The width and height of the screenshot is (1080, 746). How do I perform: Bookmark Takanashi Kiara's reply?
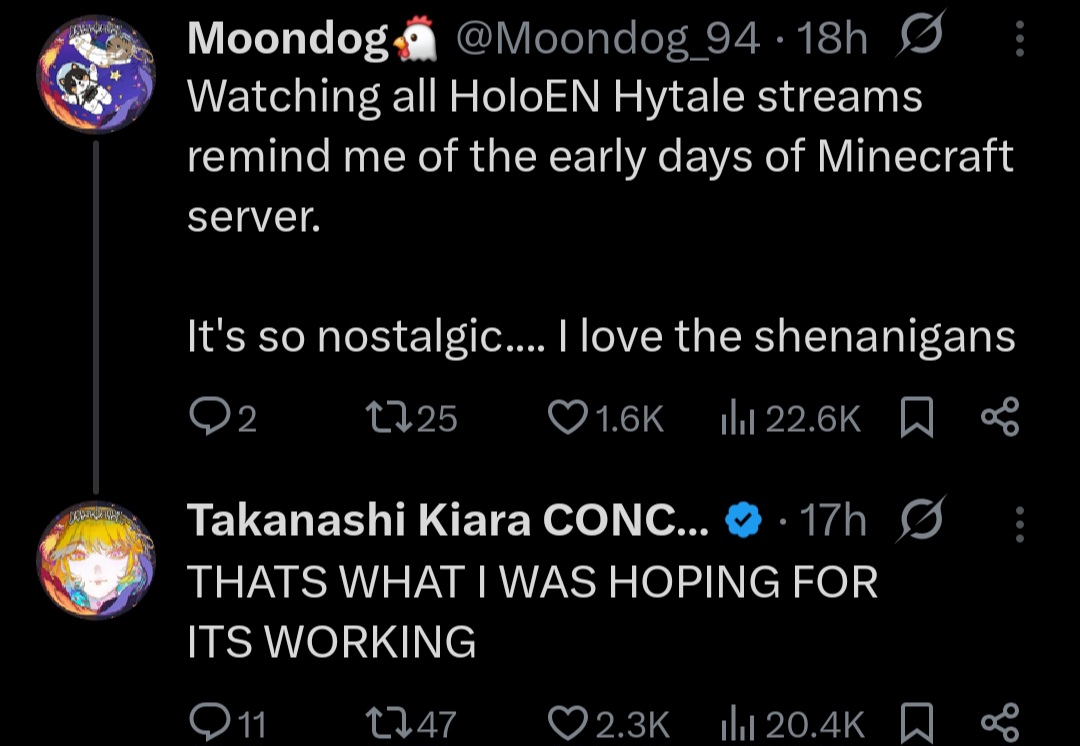(x=917, y=723)
